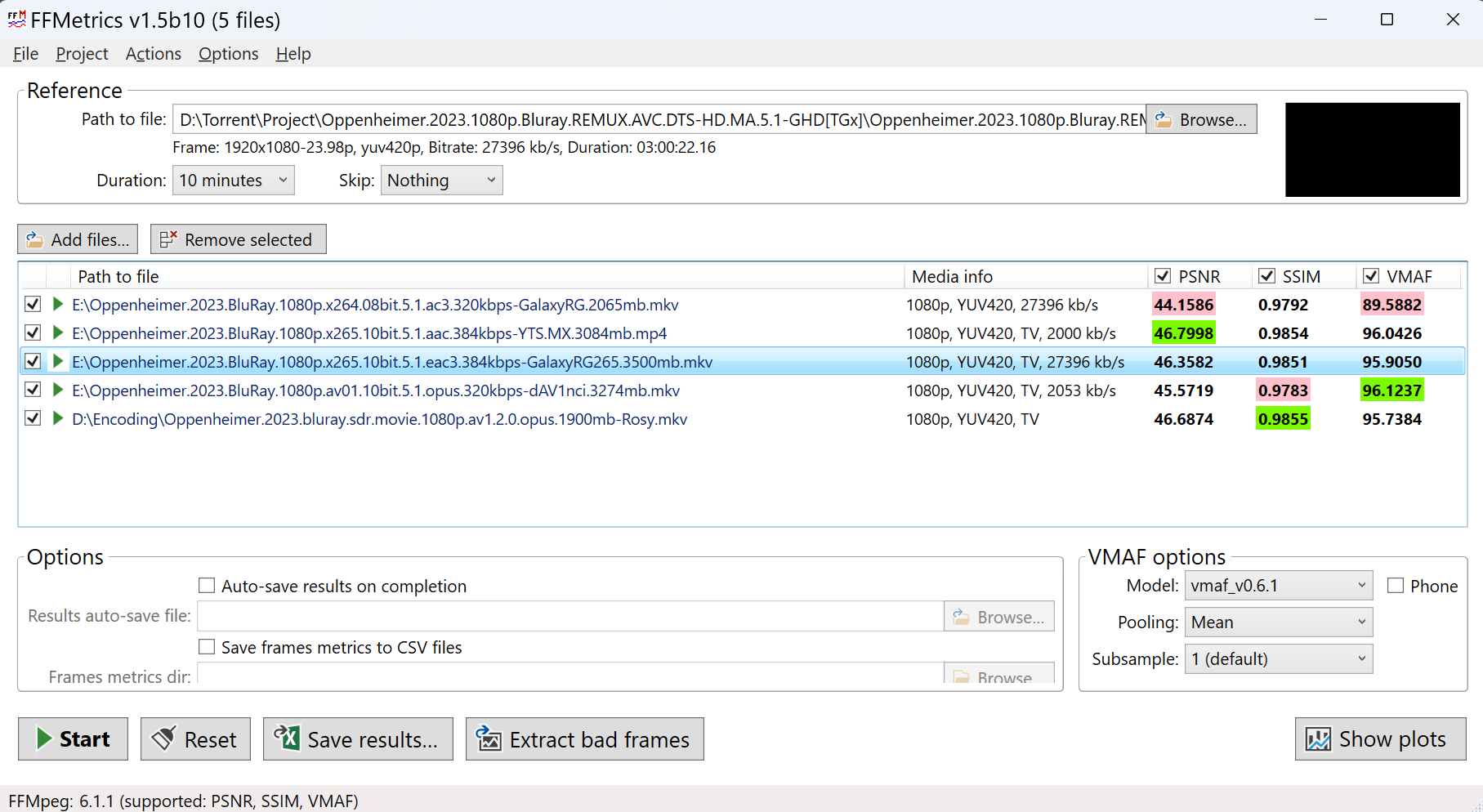Enable the Phone VMAF option

tap(1396, 586)
